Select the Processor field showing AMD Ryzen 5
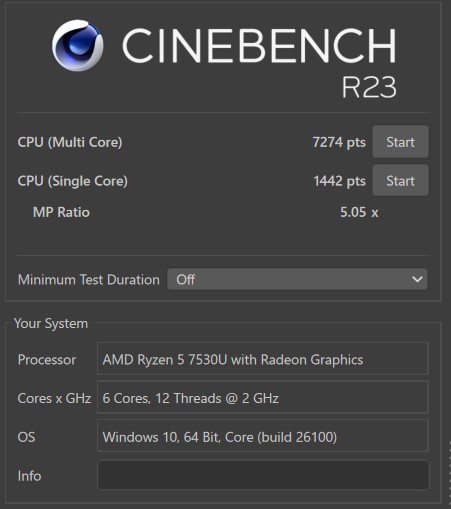This screenshot has width=451, height=509. coord(263,359)
